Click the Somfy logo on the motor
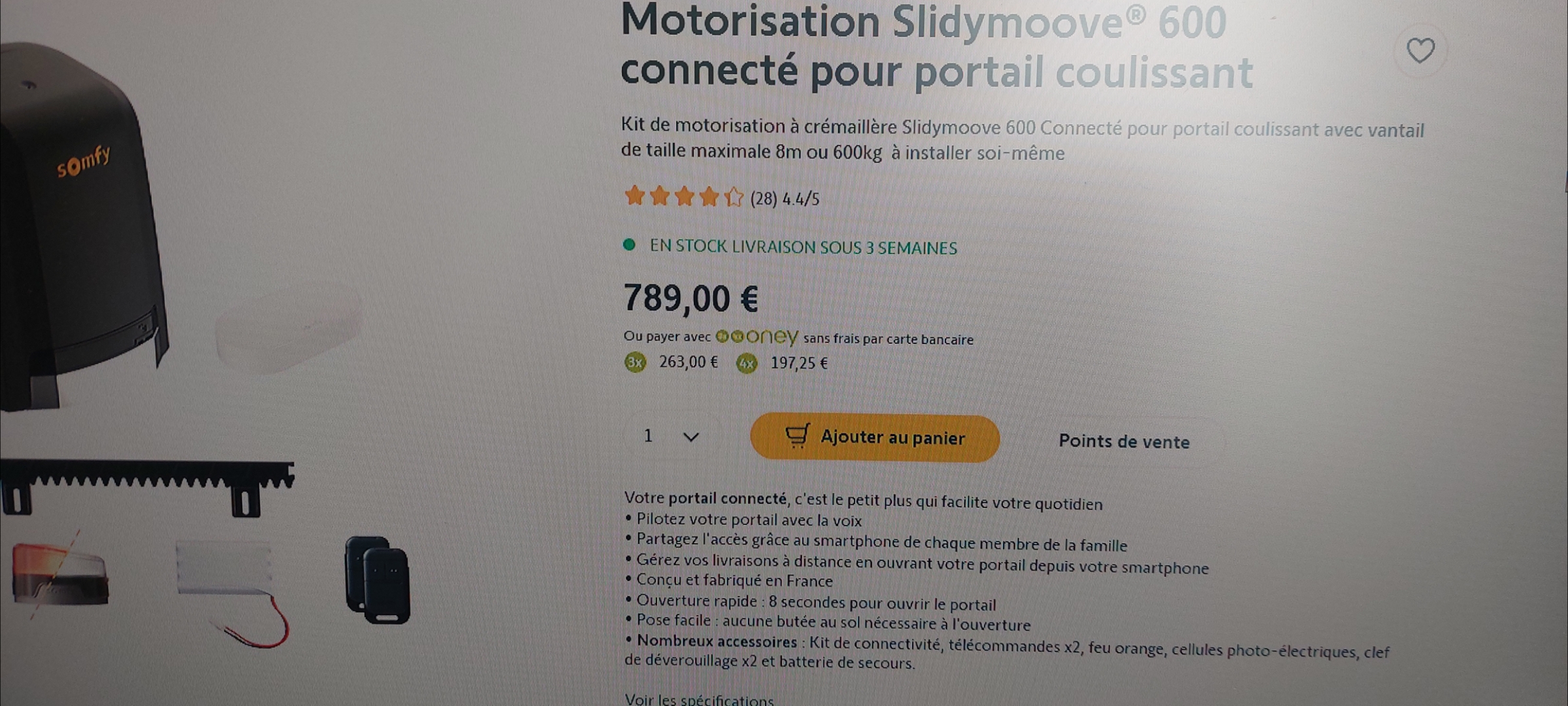 pos(84,162)
